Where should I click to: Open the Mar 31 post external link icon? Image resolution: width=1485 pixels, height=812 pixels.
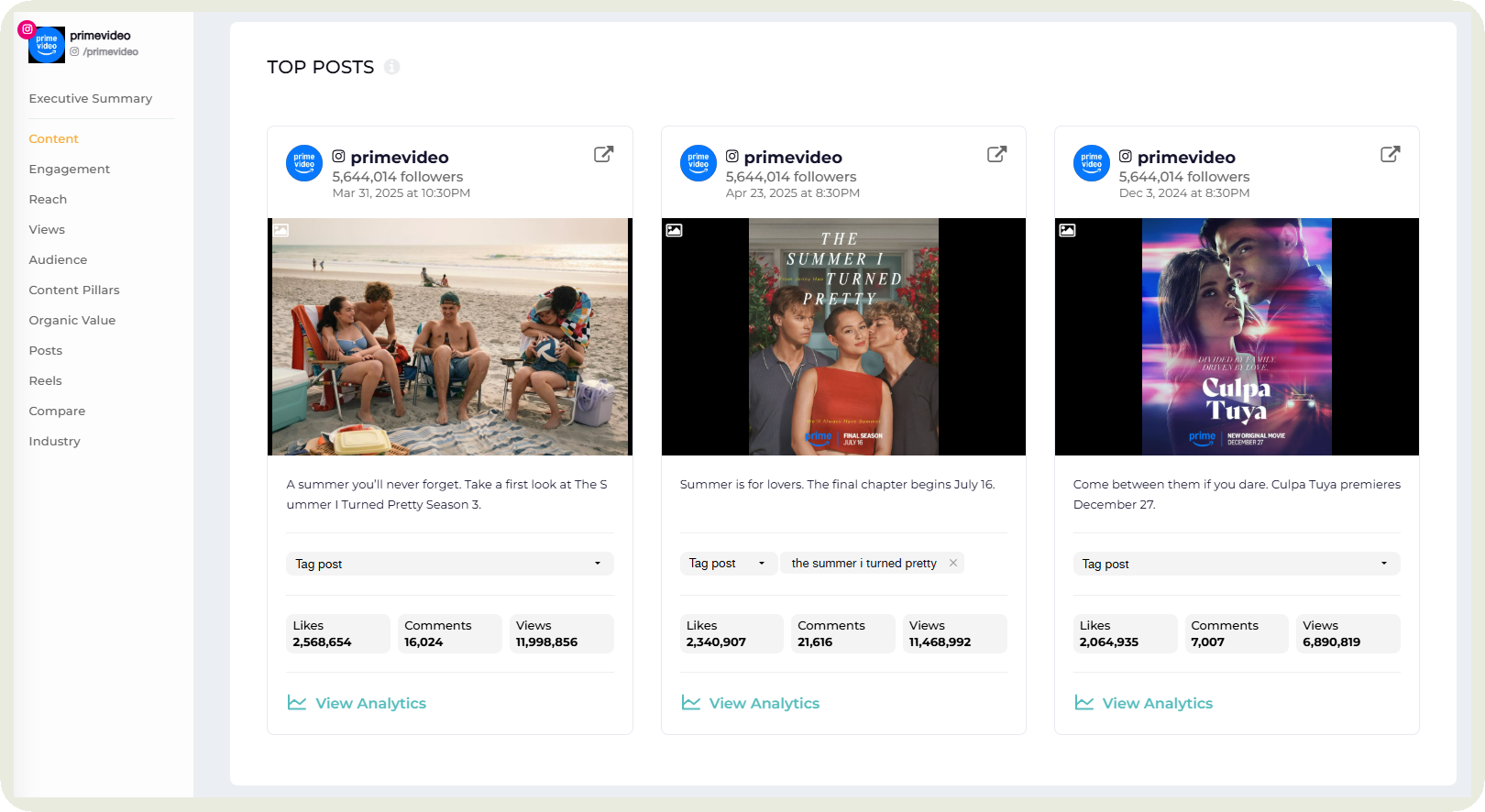[x=603, y=154]
